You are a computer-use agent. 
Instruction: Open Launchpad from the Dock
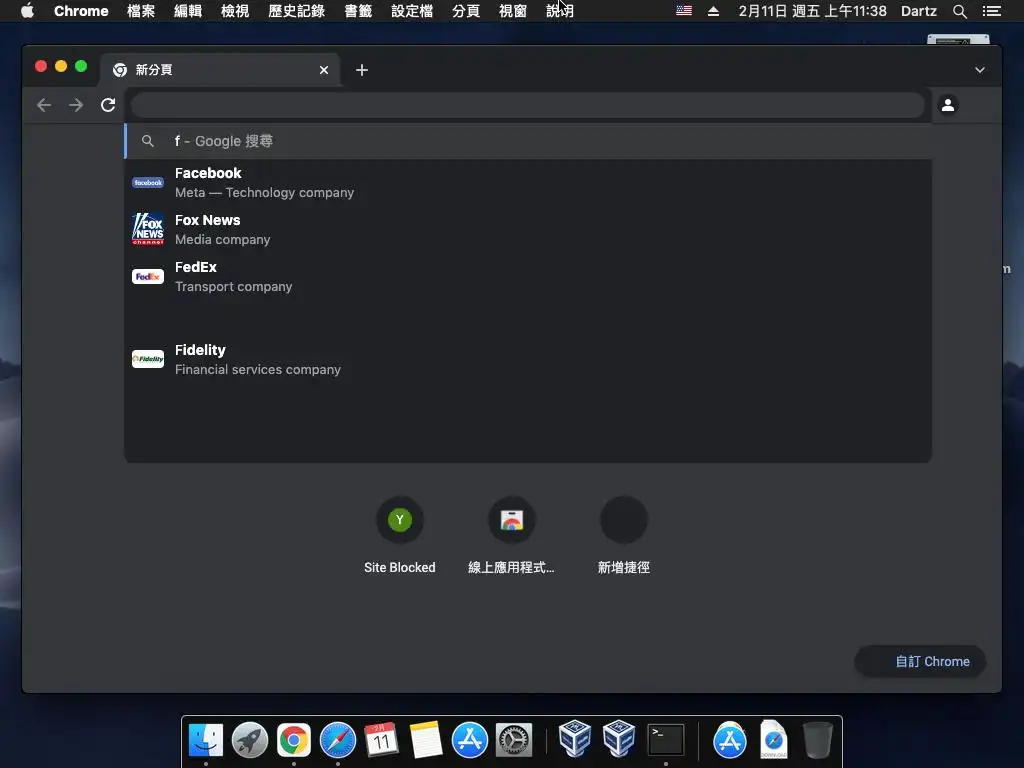pyautogui.click(x=249, y=741)
